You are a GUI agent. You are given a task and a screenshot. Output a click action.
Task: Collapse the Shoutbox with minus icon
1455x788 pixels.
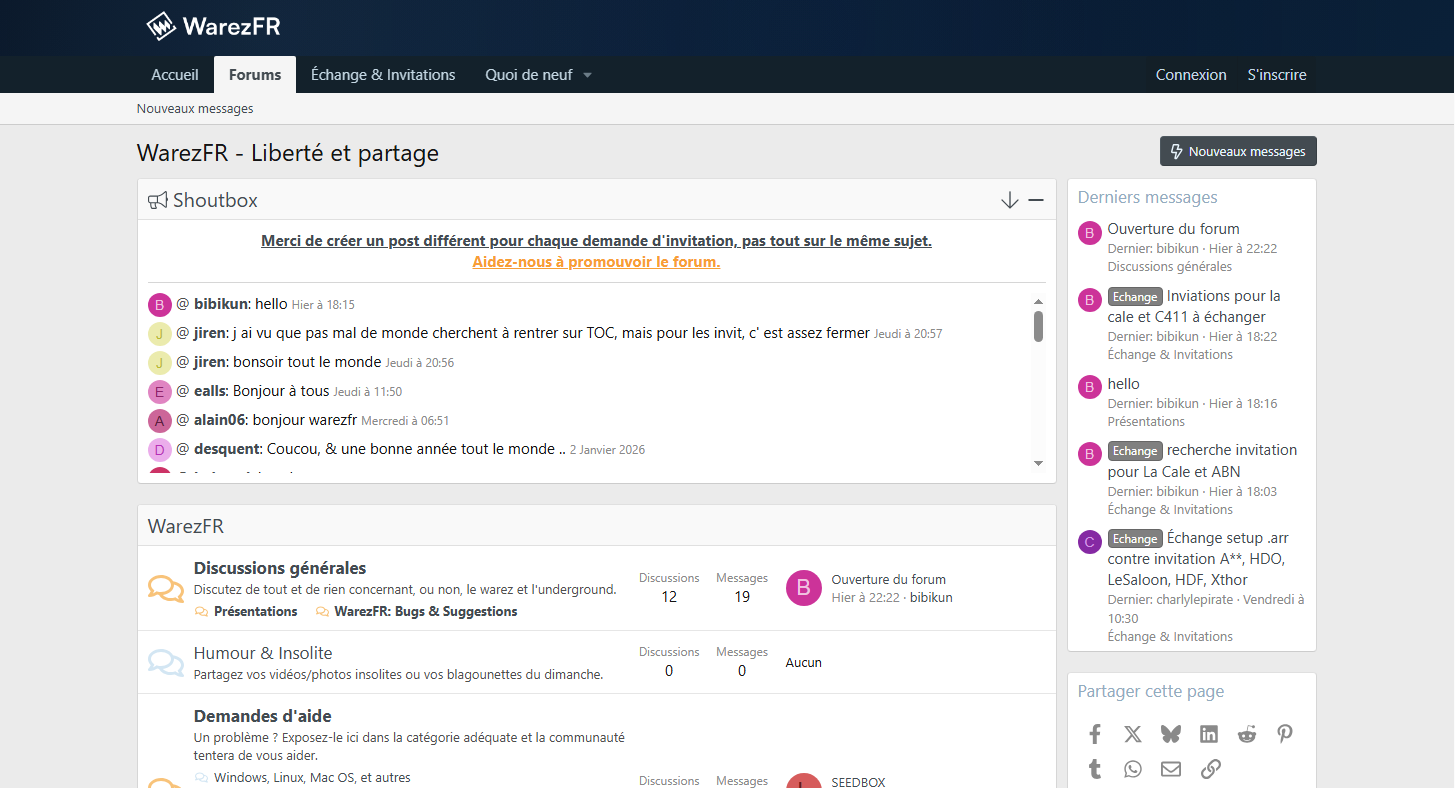1036,200
